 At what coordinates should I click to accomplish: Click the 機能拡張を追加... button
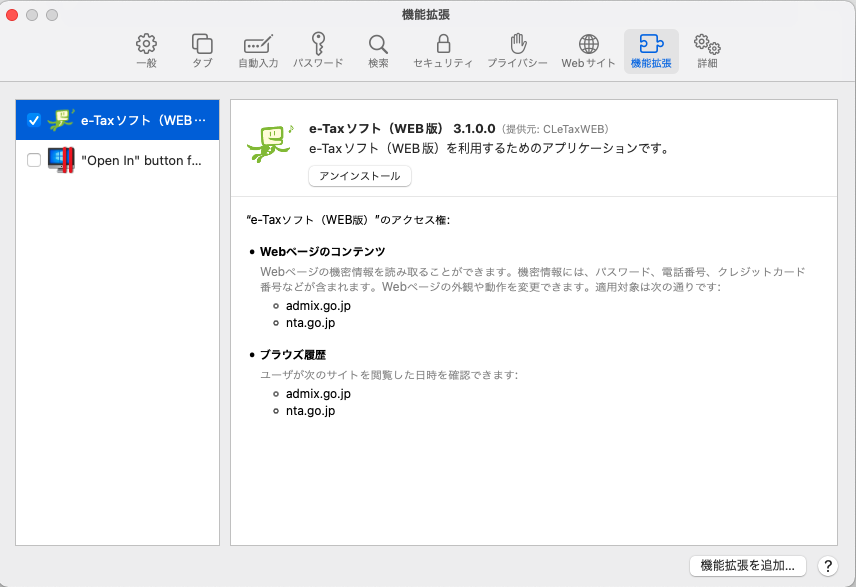tap(747, 566)
